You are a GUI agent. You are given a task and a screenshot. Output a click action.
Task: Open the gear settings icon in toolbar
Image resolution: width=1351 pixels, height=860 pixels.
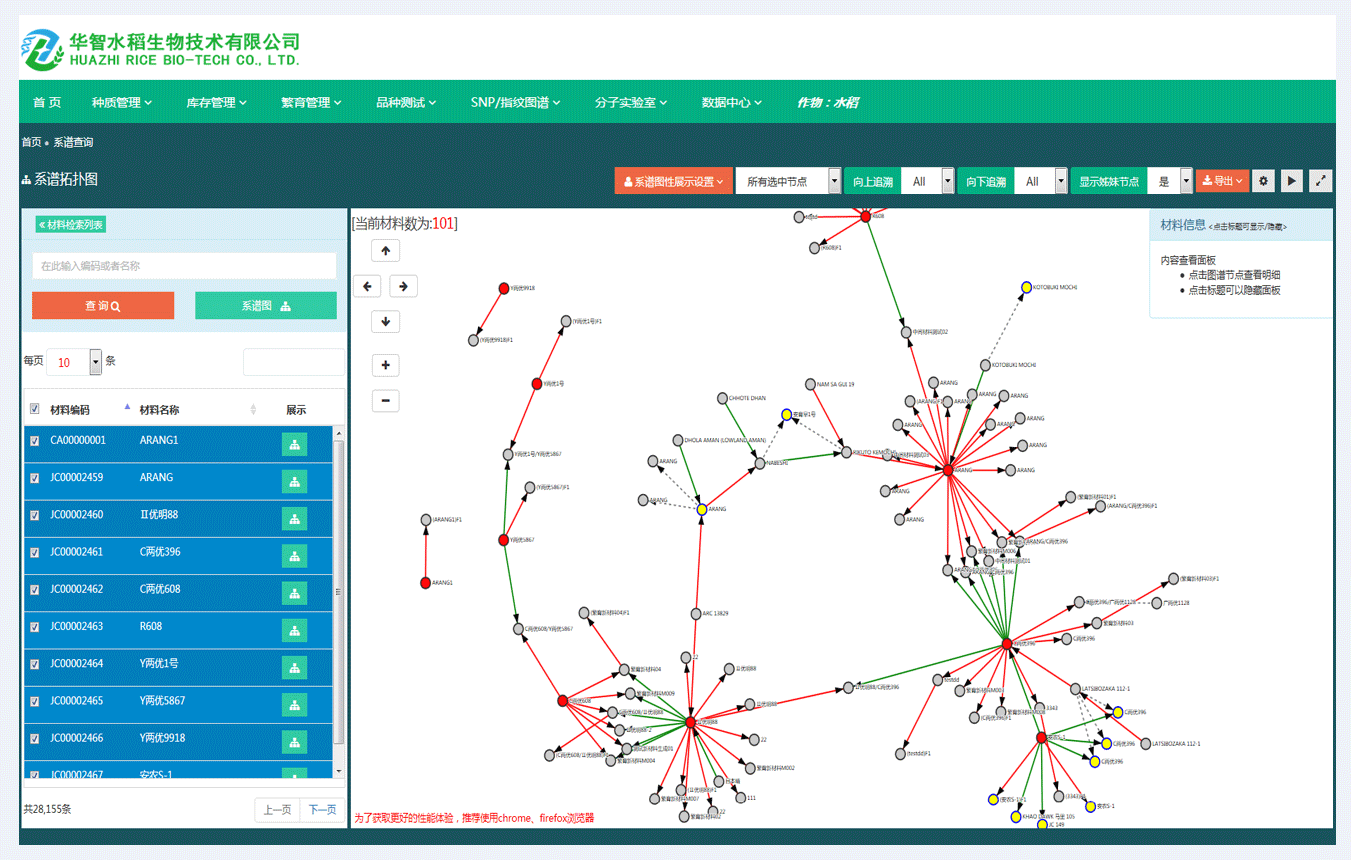pyautogui.click(x=1264, y=181)
